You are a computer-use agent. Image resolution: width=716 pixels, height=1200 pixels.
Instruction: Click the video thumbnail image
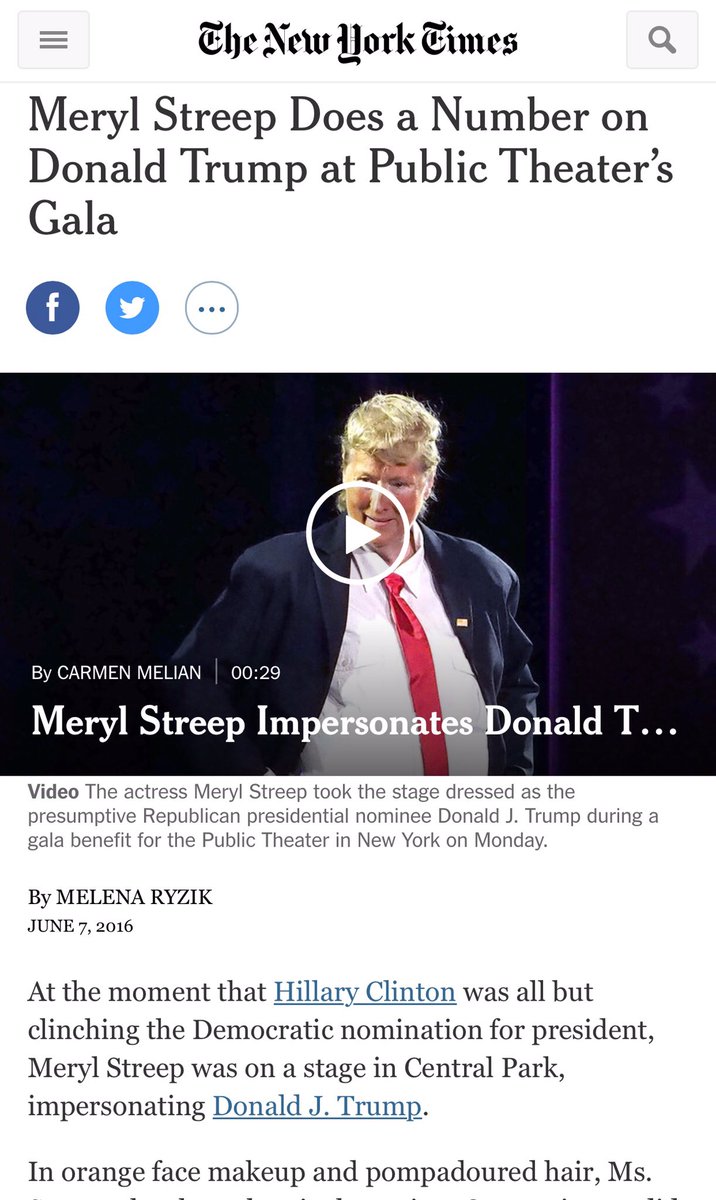tap(358, 574)
